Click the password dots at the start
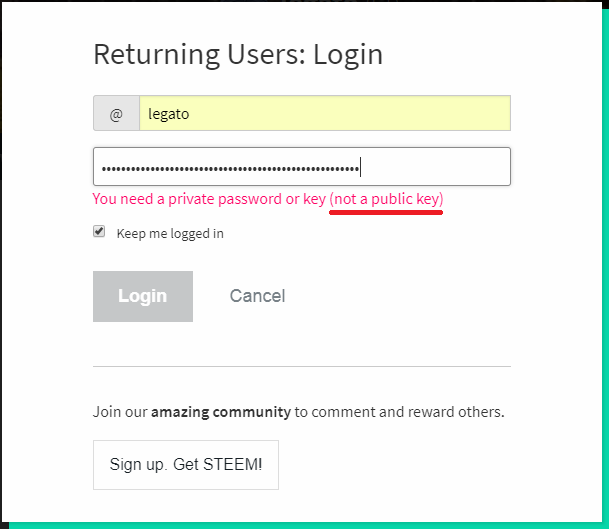 coord(110,168)
